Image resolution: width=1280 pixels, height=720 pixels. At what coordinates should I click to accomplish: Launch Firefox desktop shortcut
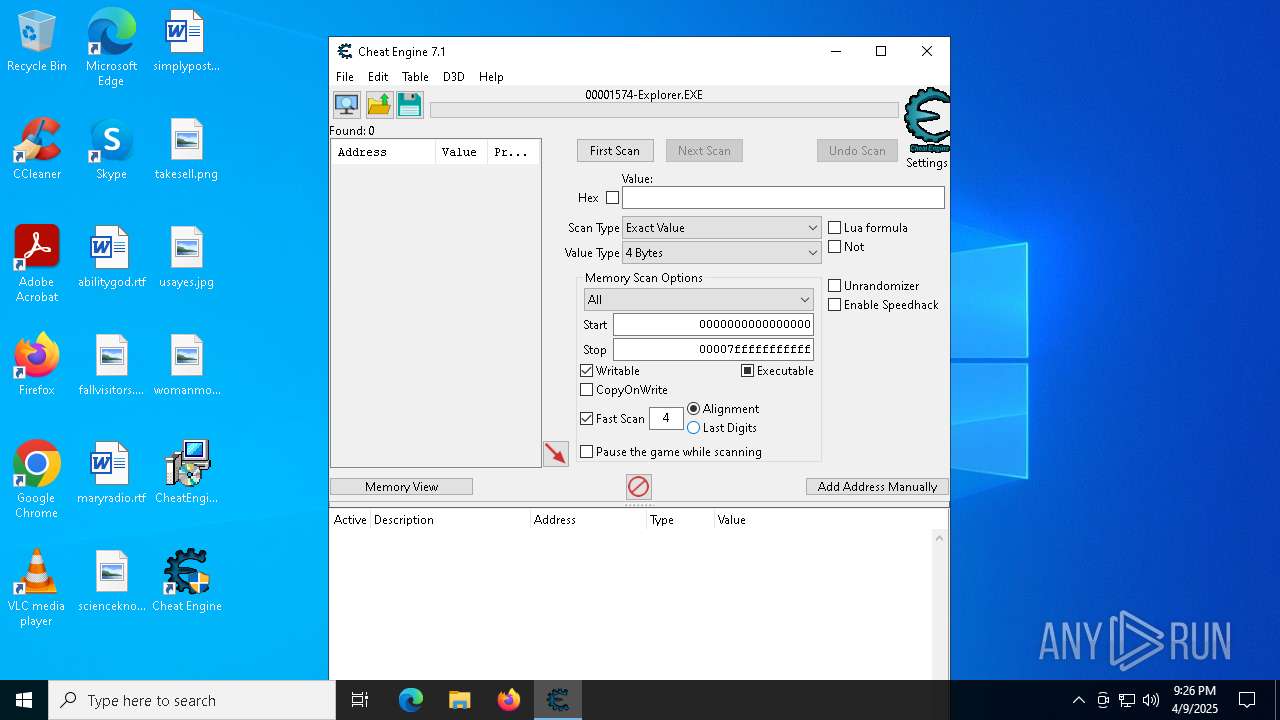pyautogui.click(x=37, y=366)
